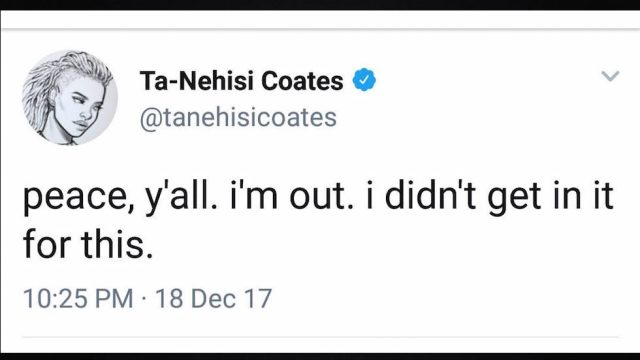Click the face in the avatar drawing

(84, 109)
